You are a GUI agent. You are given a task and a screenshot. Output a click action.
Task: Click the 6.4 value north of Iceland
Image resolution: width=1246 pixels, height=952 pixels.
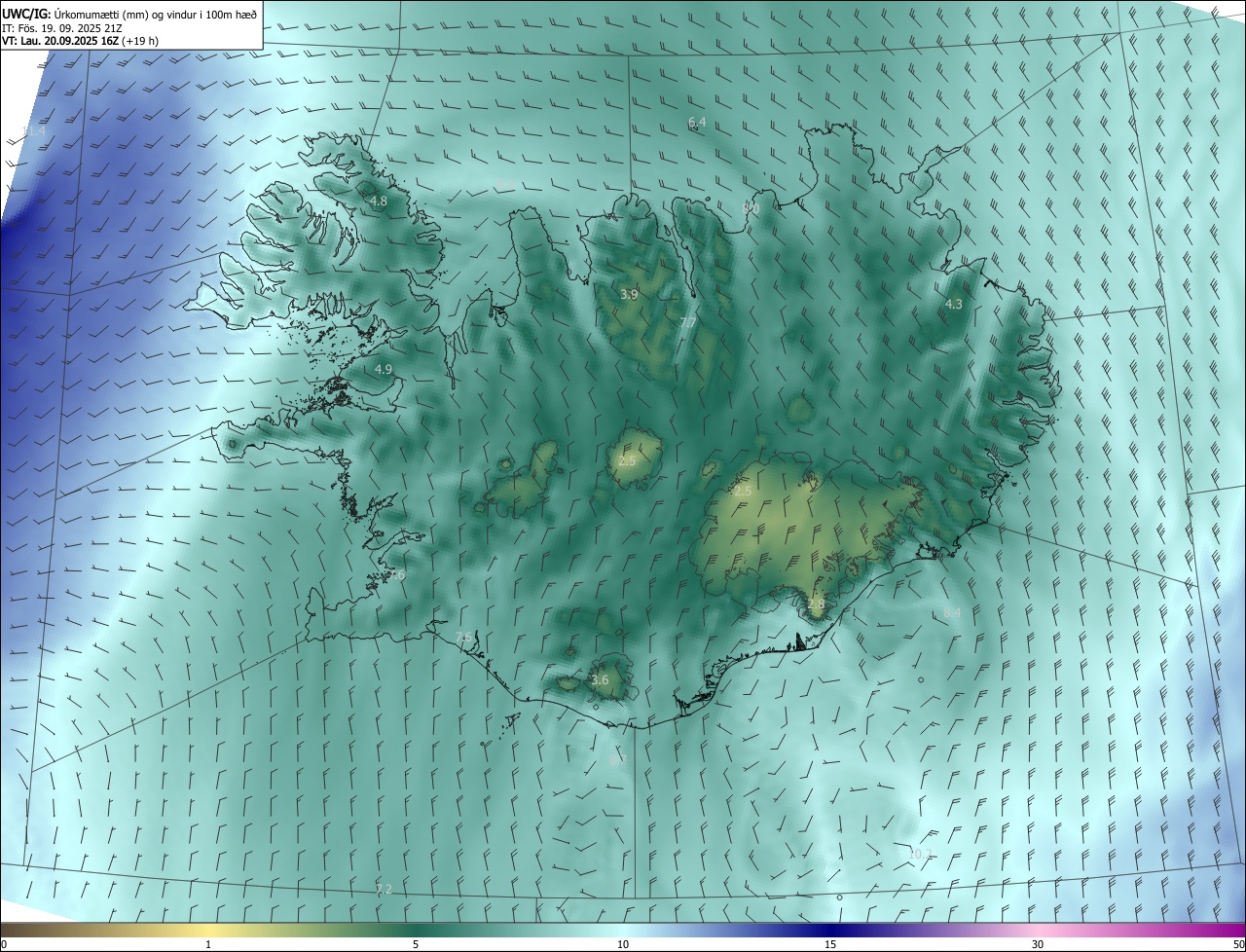697,122
